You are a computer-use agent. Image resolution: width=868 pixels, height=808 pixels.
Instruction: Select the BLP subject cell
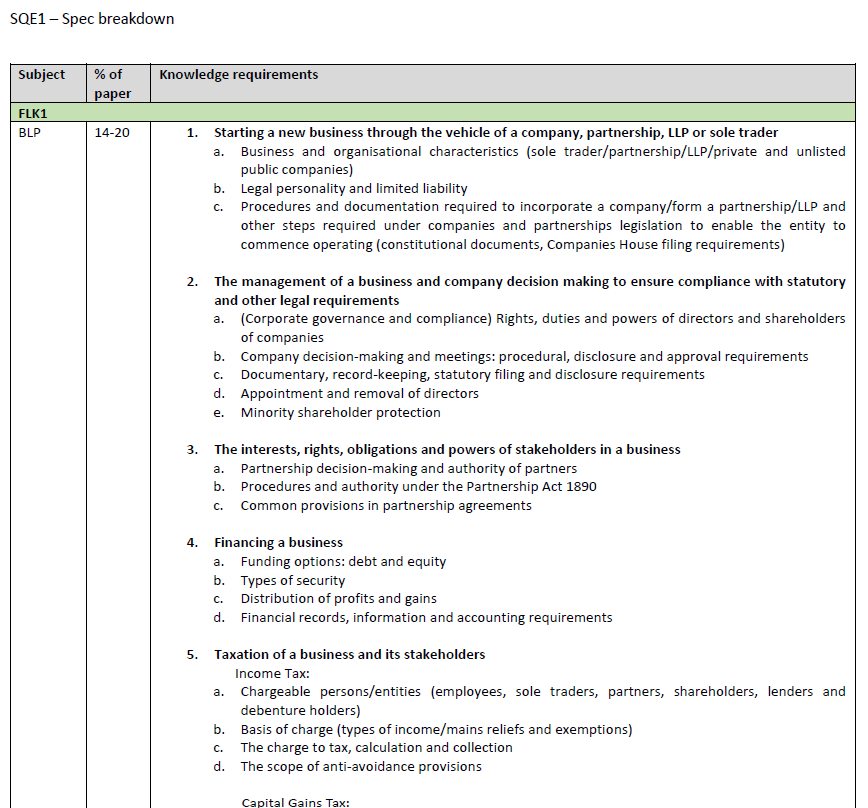click(29, 133)
